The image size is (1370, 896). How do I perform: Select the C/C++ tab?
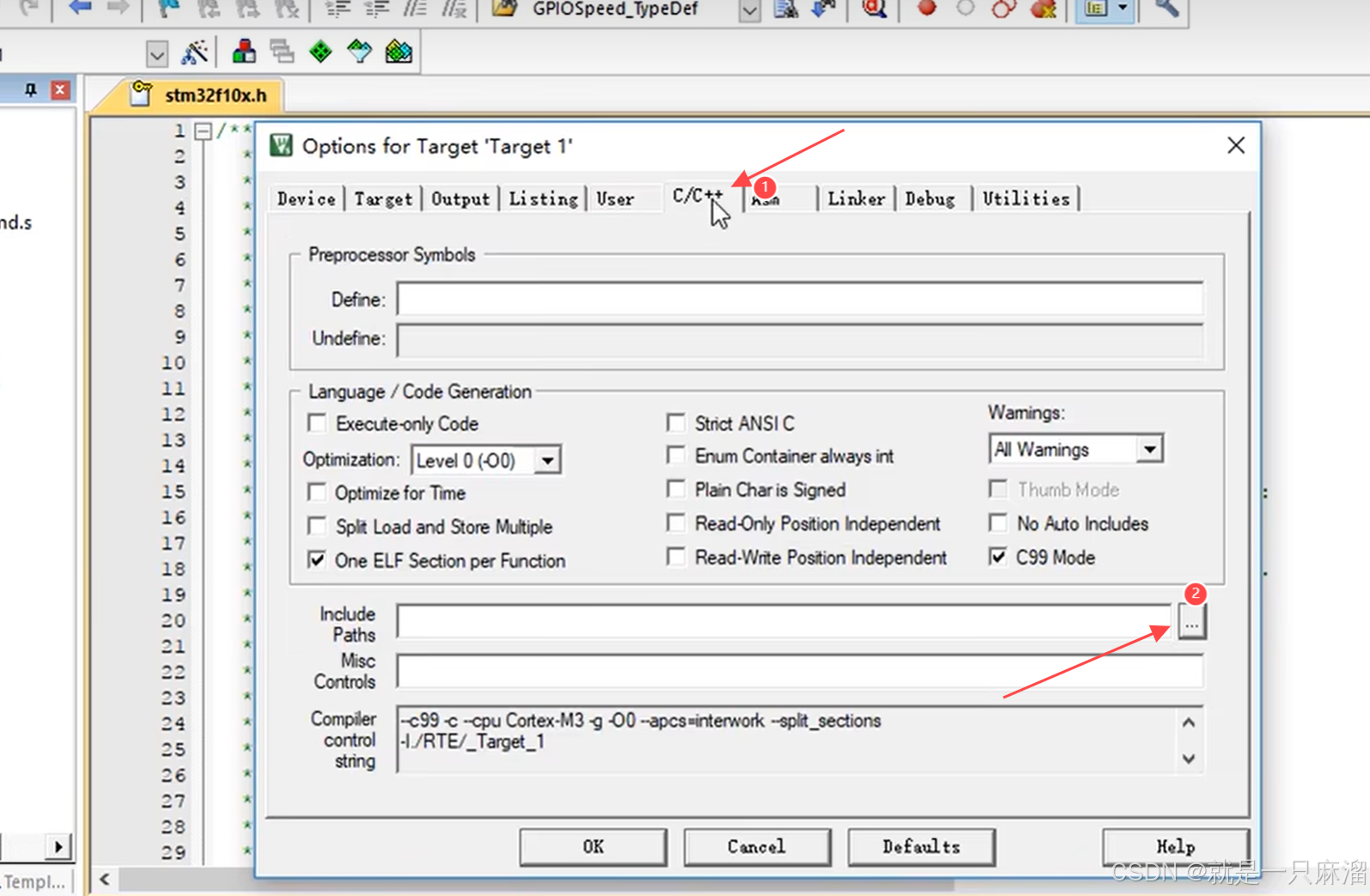pos(698,196)
